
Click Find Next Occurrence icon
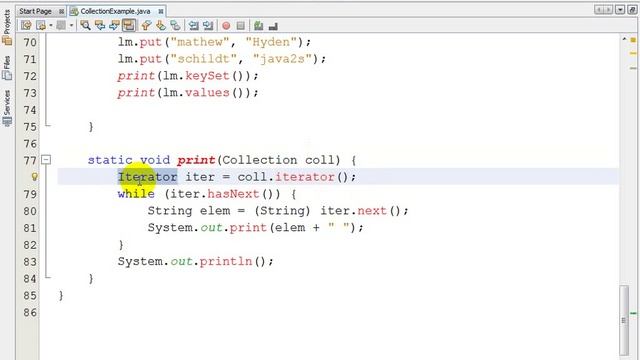(114, 26)
